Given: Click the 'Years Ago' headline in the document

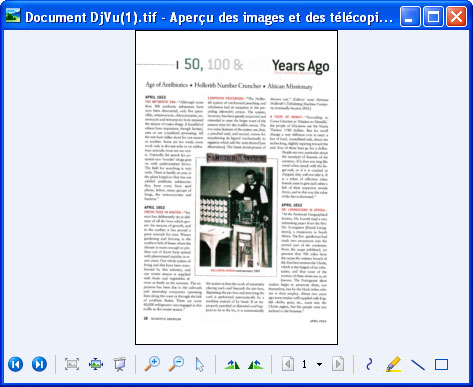Looking at the screenshot, I should point(300,66).
